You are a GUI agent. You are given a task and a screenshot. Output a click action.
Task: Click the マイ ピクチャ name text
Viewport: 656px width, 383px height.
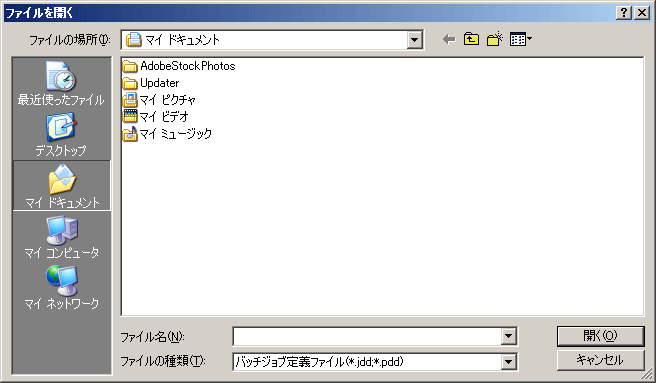[167, 100]
